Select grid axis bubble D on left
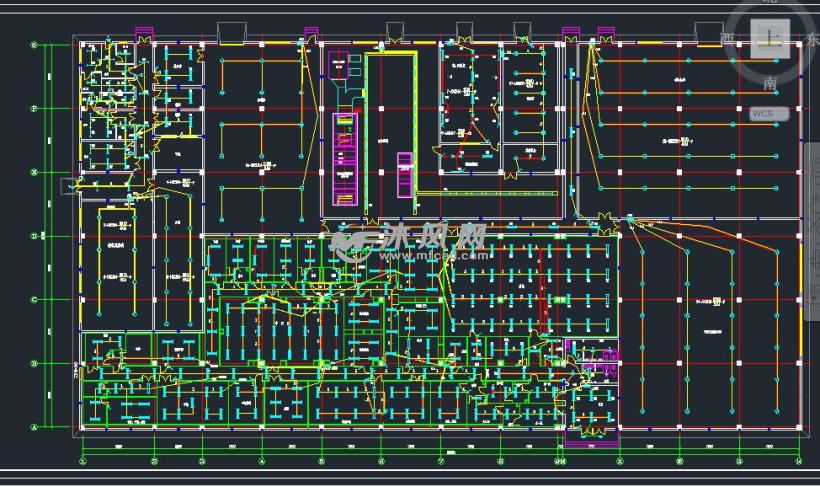820x487 pixels. [35, 236]
